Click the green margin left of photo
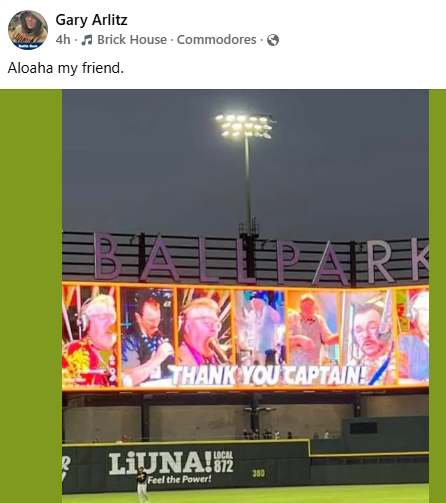Screen dimensions: 446x503 tap(31, 296)
